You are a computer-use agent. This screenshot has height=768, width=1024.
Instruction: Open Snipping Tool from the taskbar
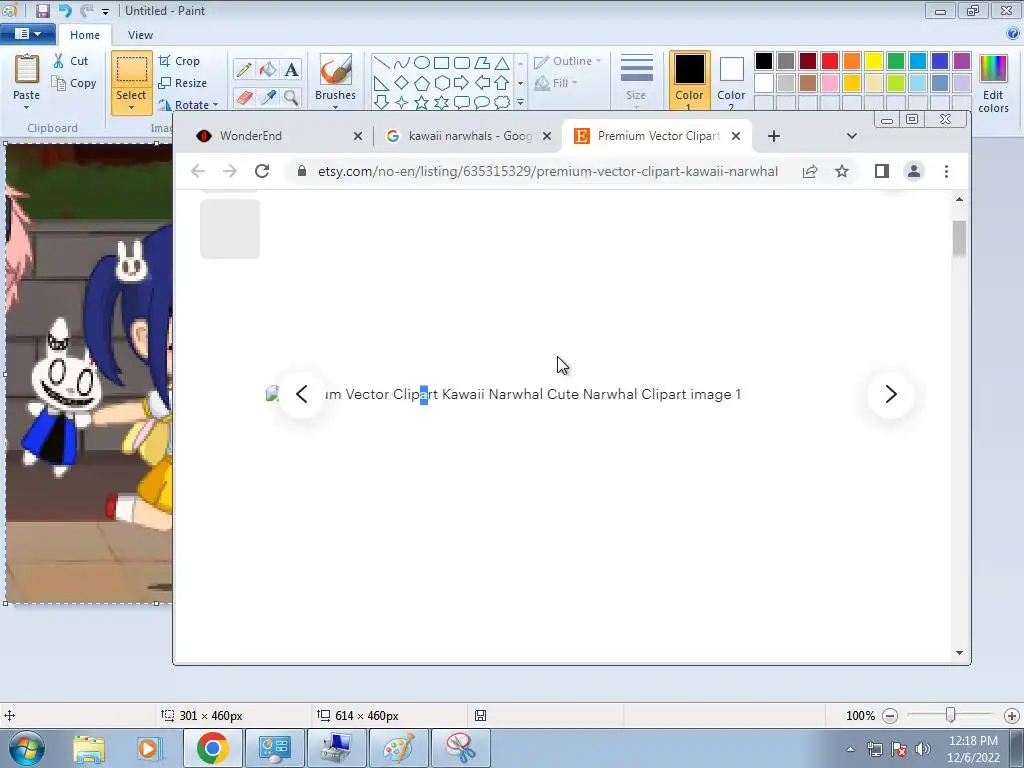(461, 748)
